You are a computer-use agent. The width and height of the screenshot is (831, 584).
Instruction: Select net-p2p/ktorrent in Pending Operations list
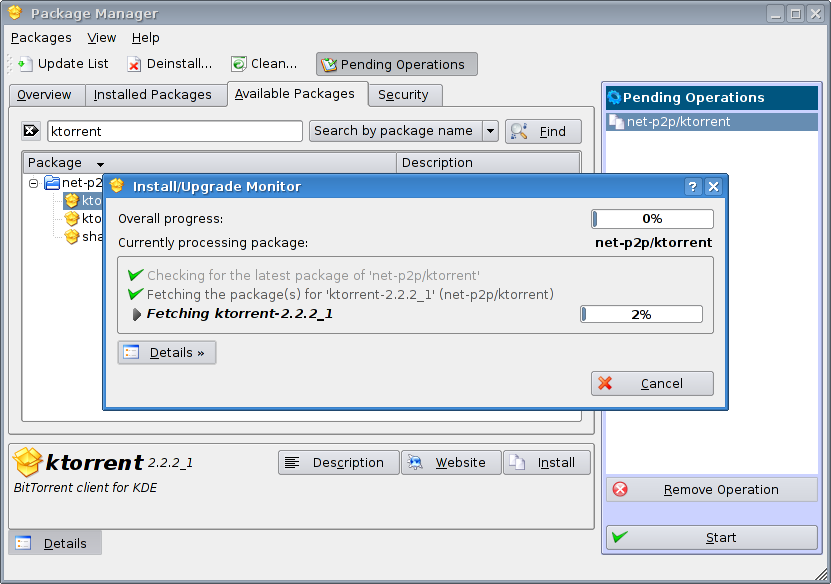click(712, 122)
